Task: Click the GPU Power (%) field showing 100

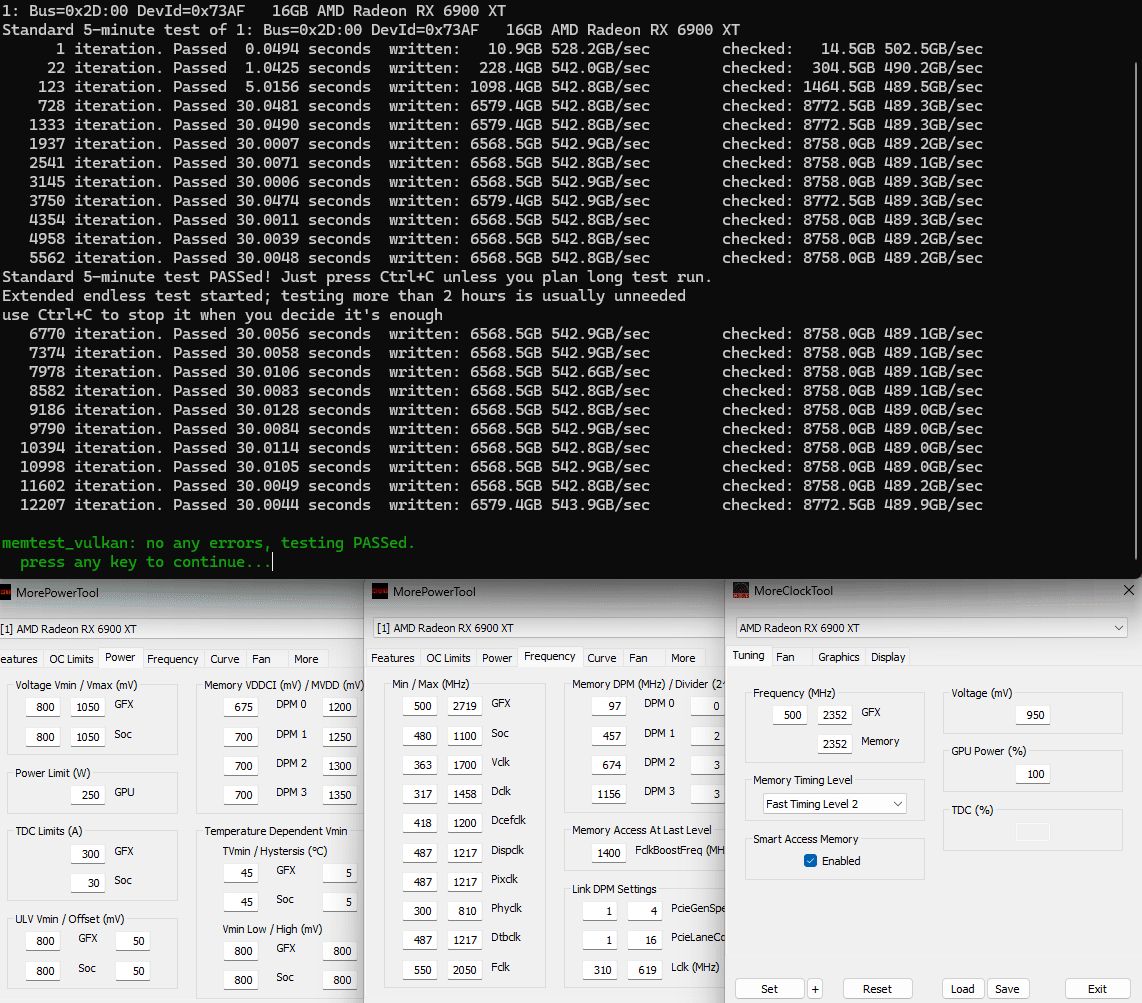Action: (x=1033, y=774)
